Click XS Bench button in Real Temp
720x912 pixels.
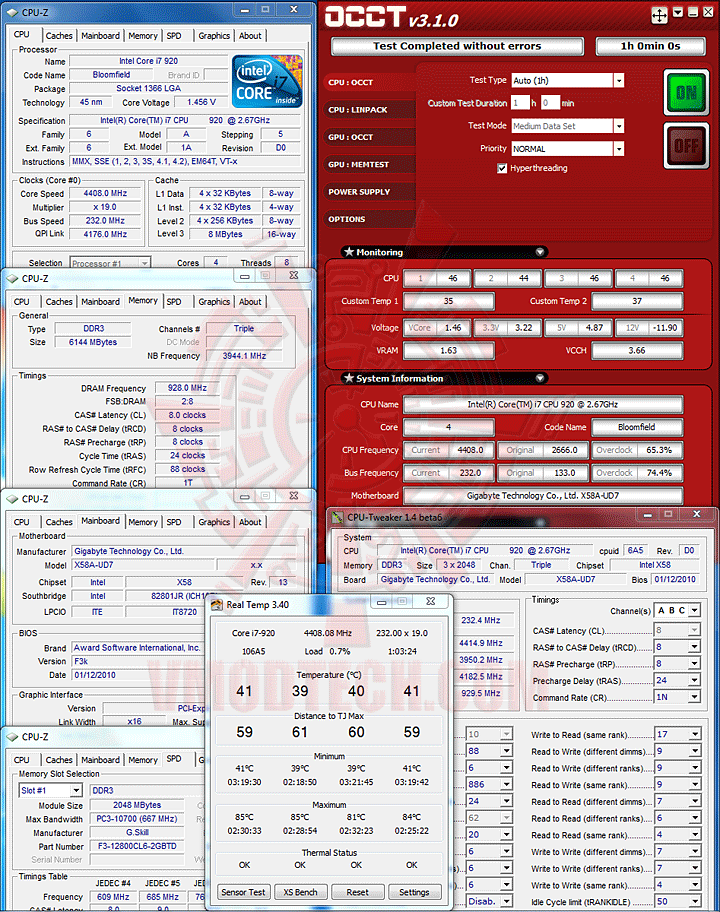[300, 892]
